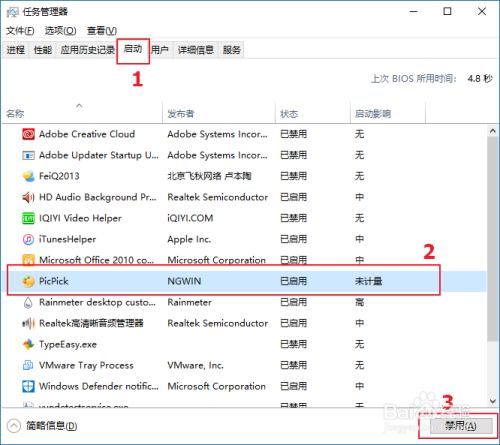The height and width of the screenshot is (445, 500).
Task: Click the IQIYI Video Helper icon
Action: 28,218
